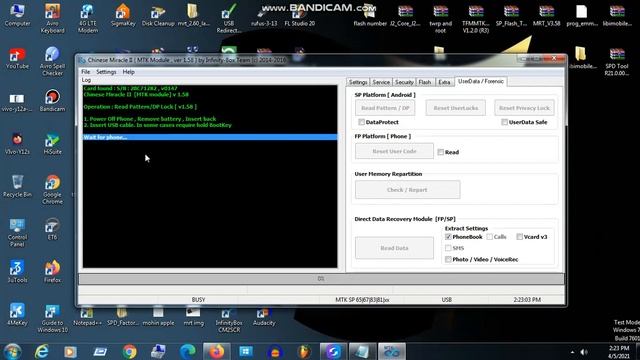Click the Check / Repart button
The height and width of the screenshot is (360, 640).
pyautogui.click(x=407, y=190)
